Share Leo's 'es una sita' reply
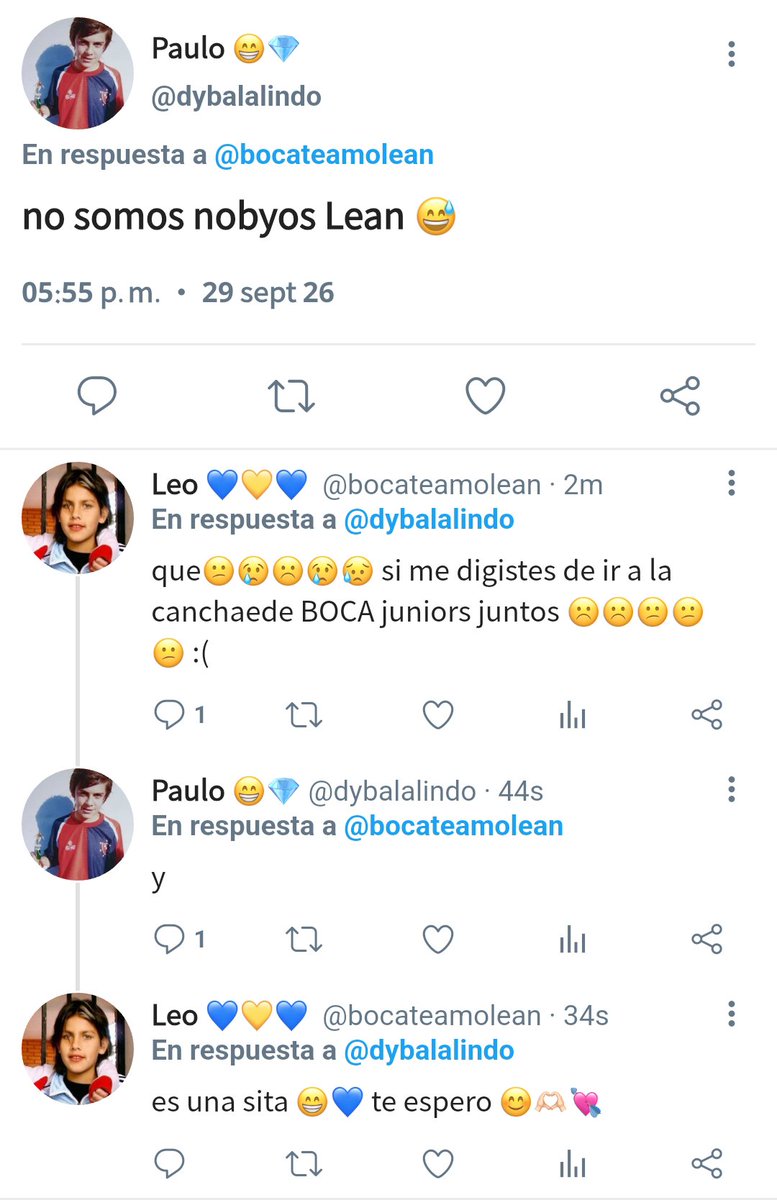This screenshot has height=1200, width=777. click(x=707, y=1164)
